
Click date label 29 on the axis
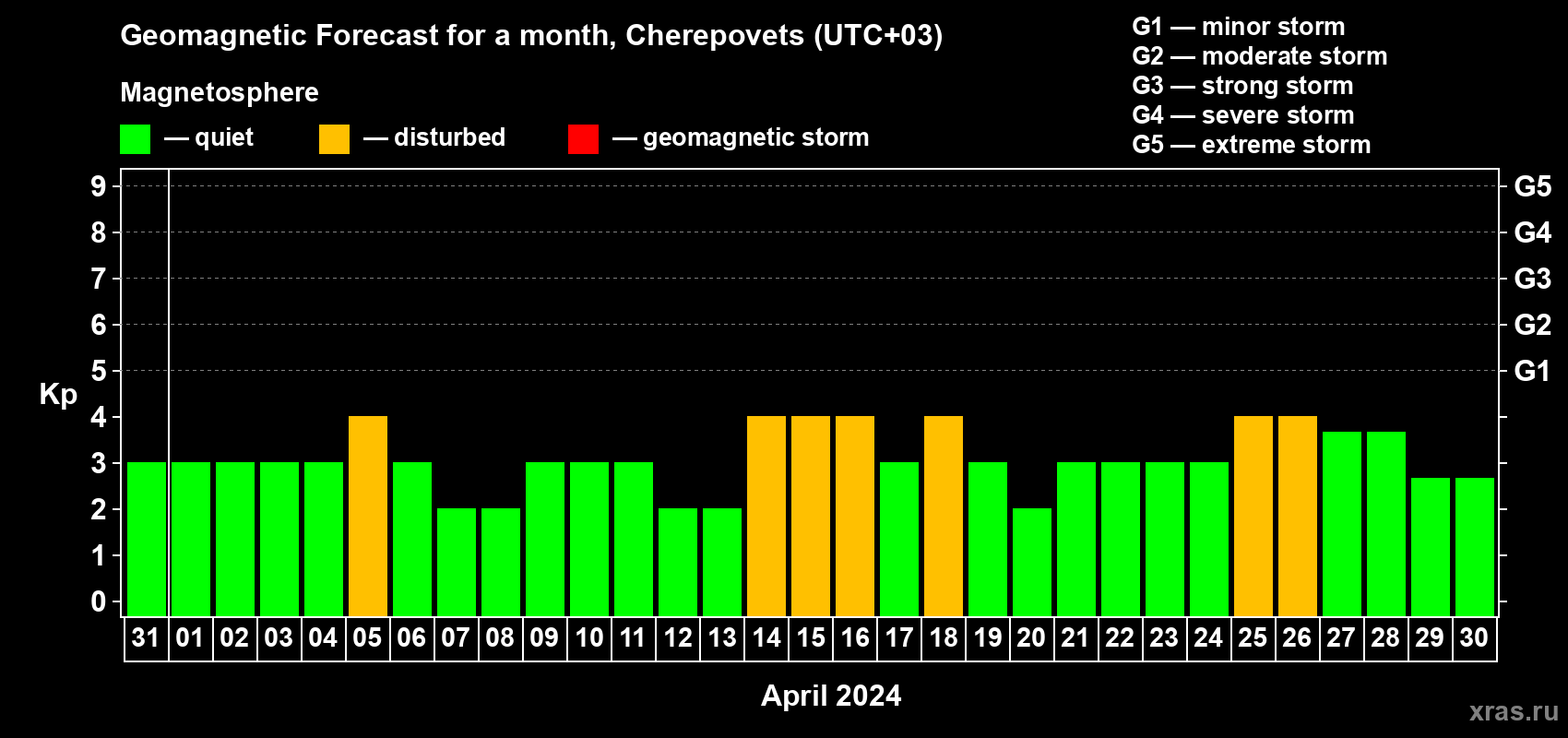(1430, 638)
